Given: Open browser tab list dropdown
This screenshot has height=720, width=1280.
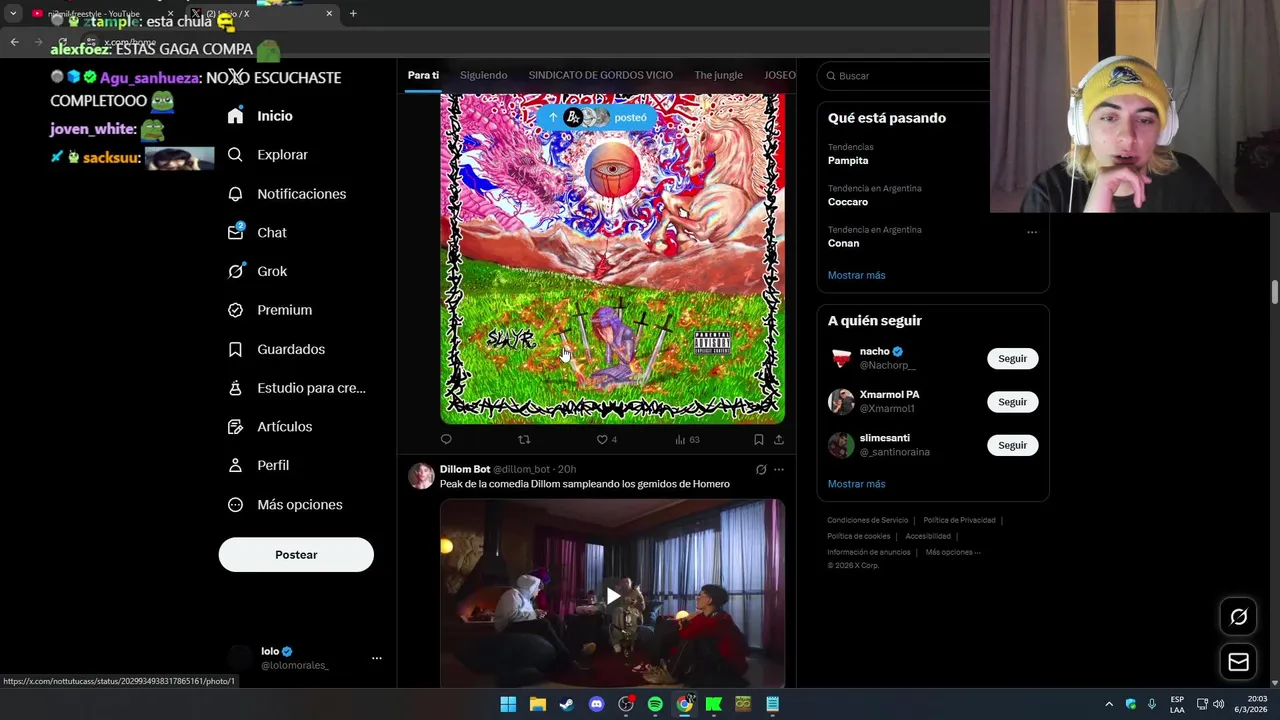Looking at the screenshot, I should [x=13, y=14].
